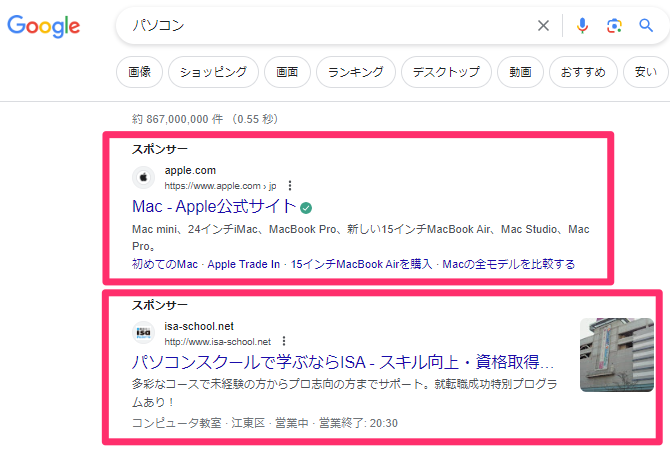Click the コンピュータ教室 · 江東区 info line
Viewport: 670px width, 449px height.
265,423
